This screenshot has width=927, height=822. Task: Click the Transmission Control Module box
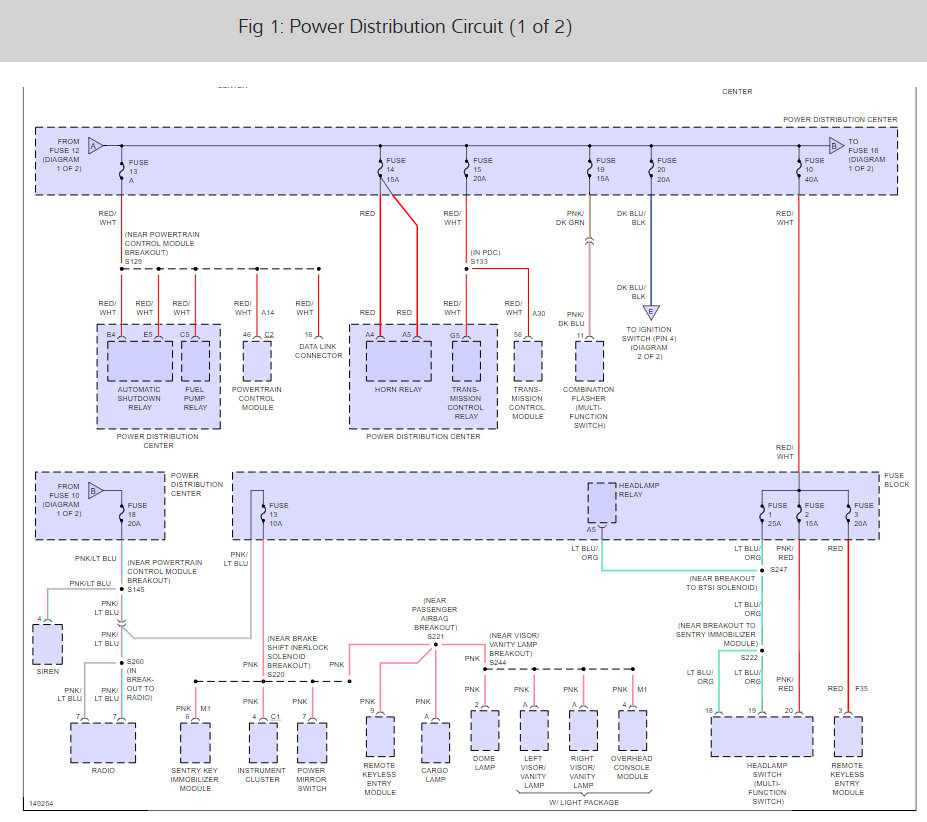tap(528, 361)
